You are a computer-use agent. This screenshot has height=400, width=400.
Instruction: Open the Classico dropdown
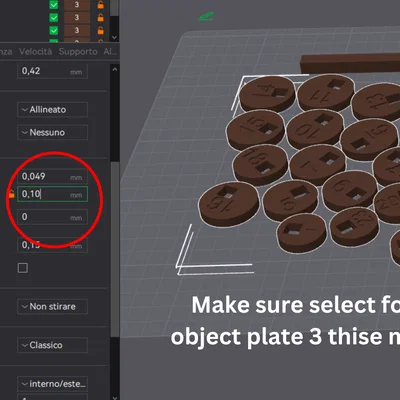[52, 345]
